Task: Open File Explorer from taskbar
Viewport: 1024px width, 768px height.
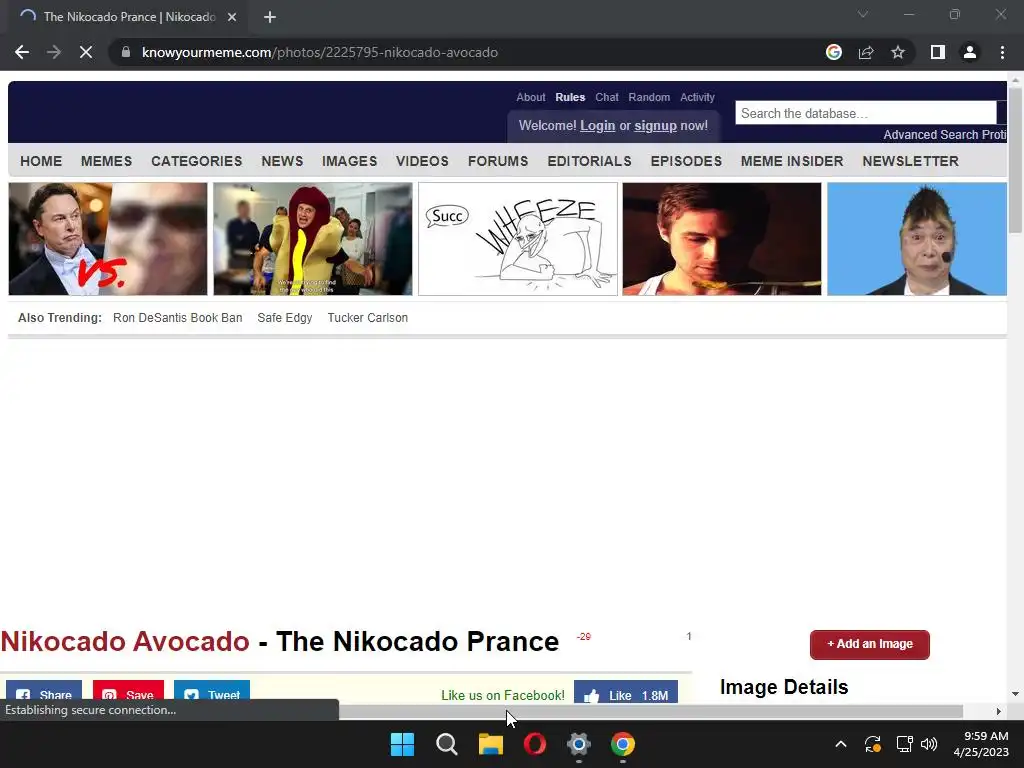Action: (x=490, y=744)
